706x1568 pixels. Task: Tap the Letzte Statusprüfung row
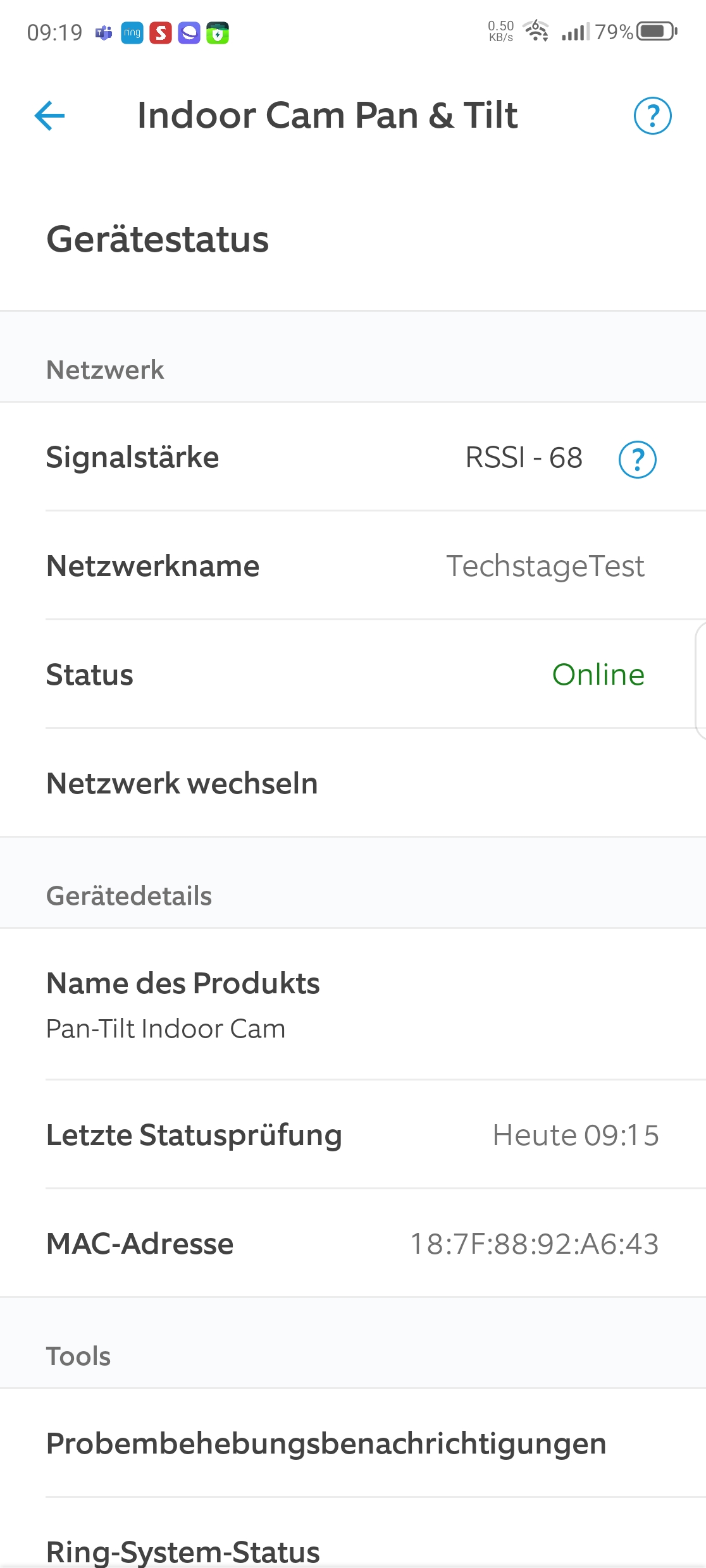(x=353, y=1135)
